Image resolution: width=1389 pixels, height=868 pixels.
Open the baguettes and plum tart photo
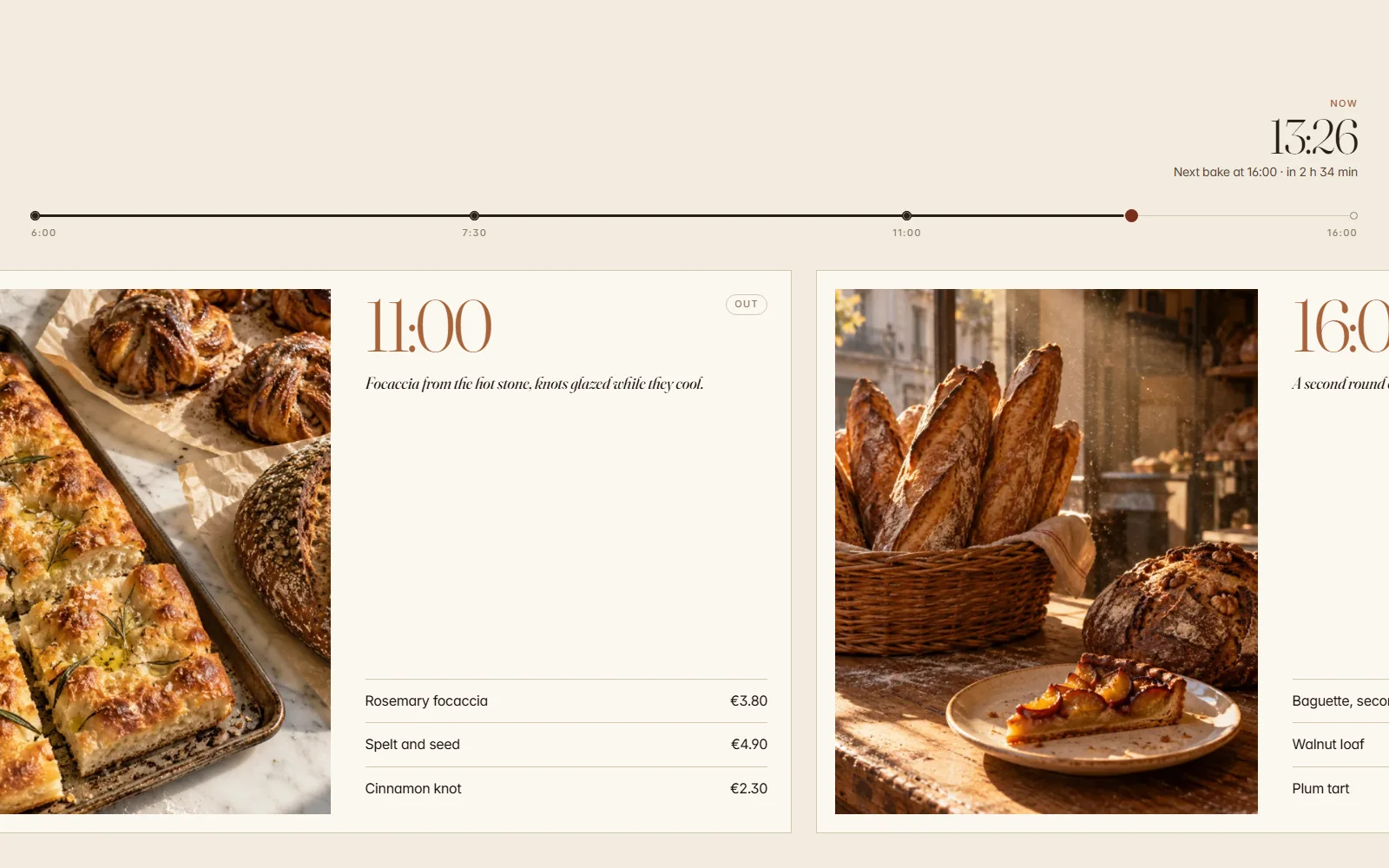(1046, 551)
